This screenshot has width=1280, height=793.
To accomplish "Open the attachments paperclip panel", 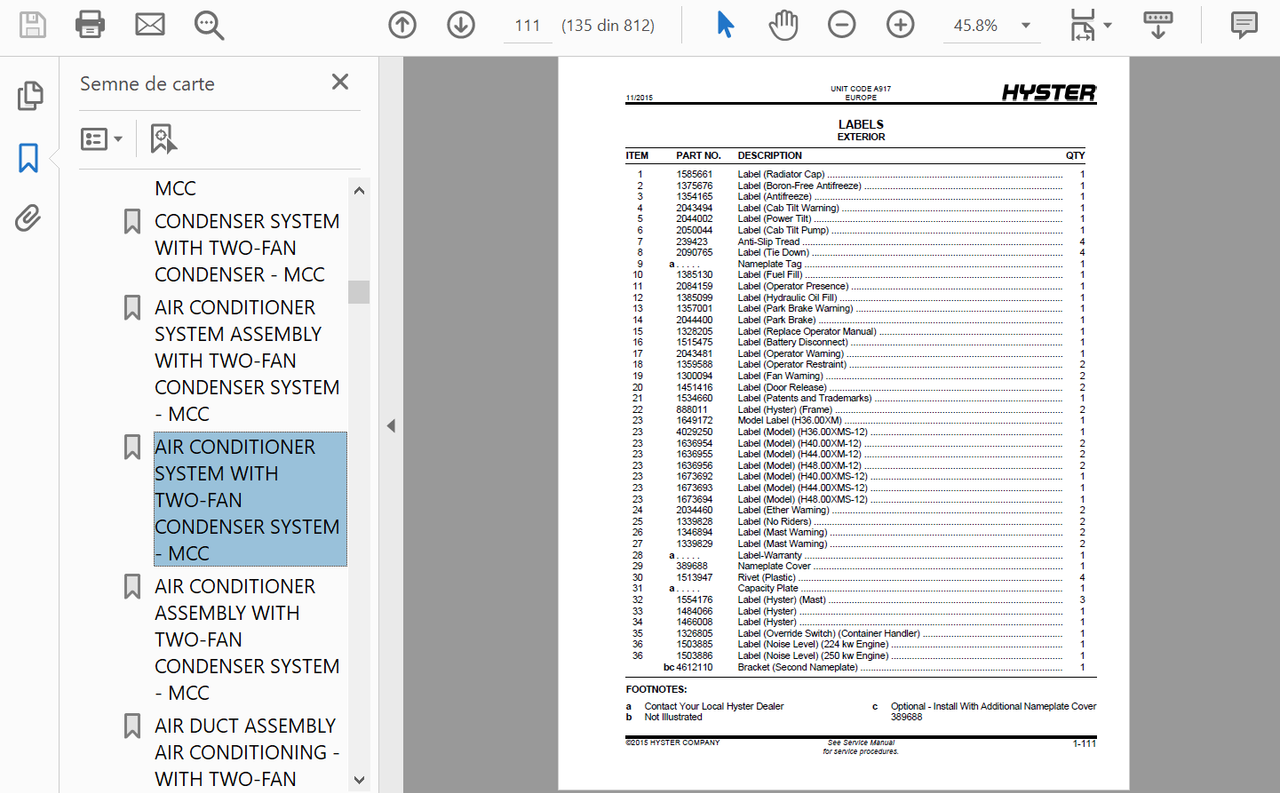I will [28, 218].
